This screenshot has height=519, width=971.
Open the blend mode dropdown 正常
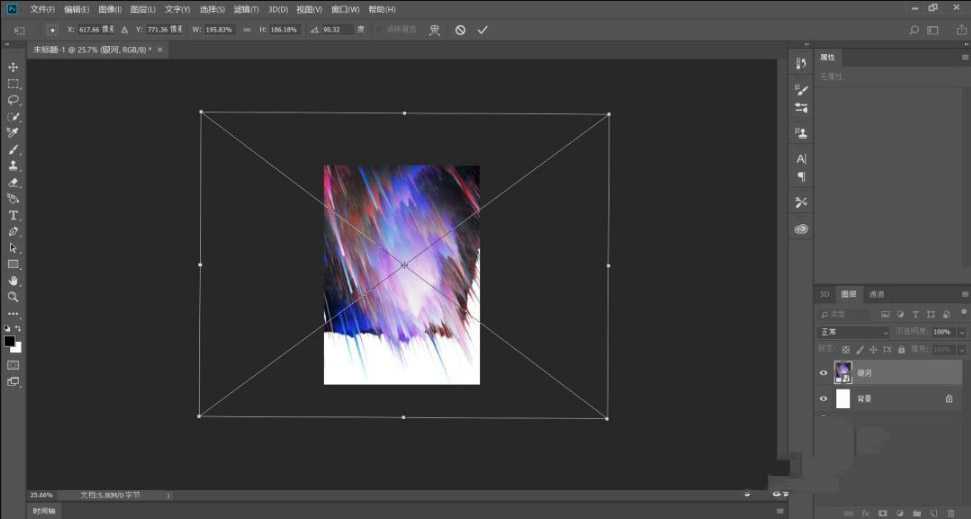tap(853, 332)
